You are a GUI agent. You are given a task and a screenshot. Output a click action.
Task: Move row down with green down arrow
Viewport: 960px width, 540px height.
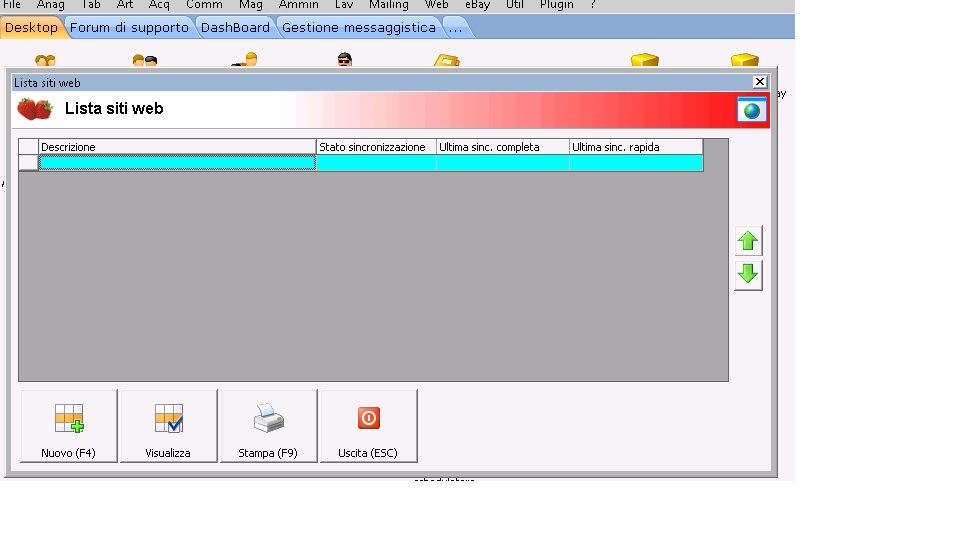(748, 275)
